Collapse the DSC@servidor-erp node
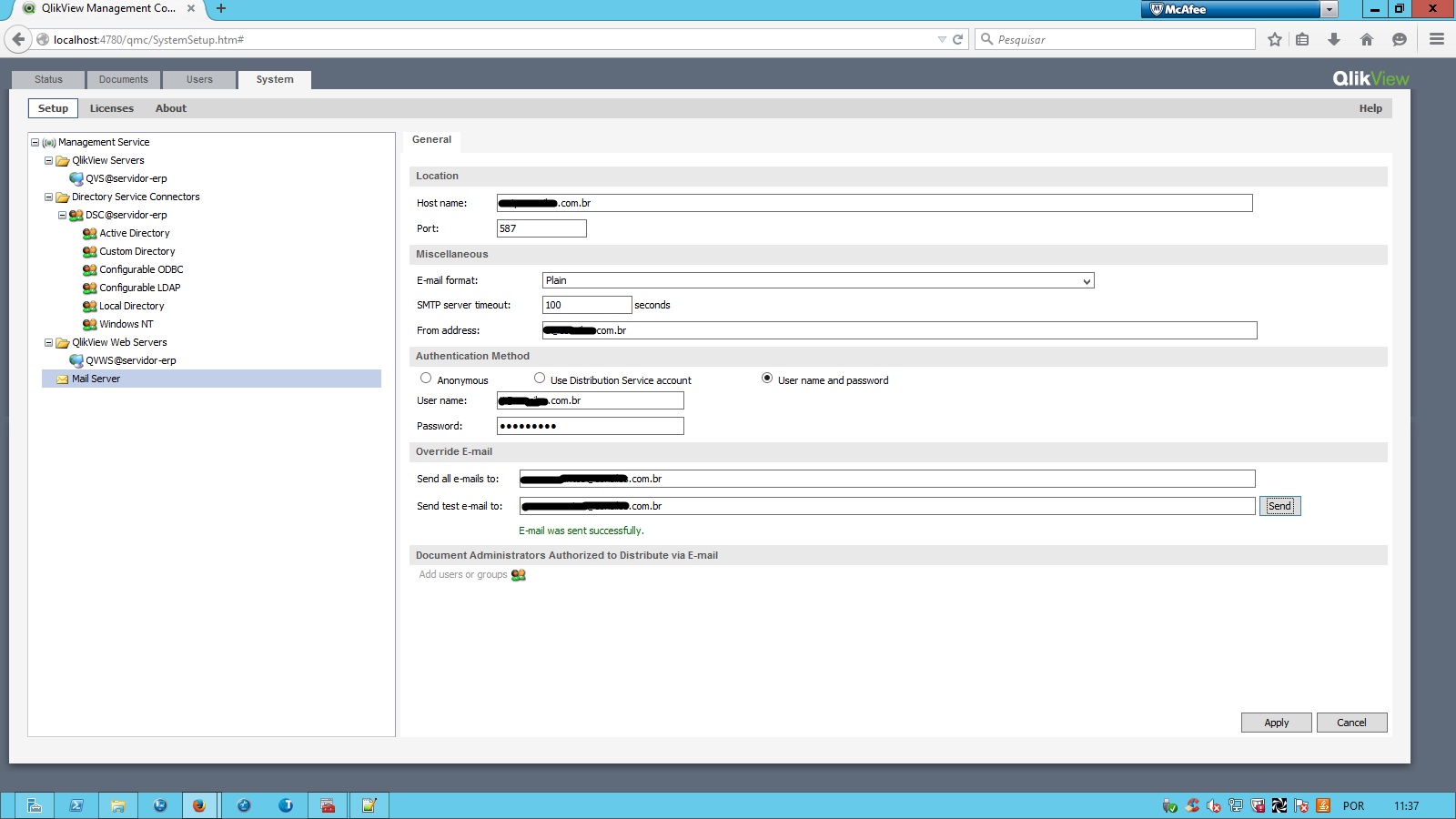 62,215
